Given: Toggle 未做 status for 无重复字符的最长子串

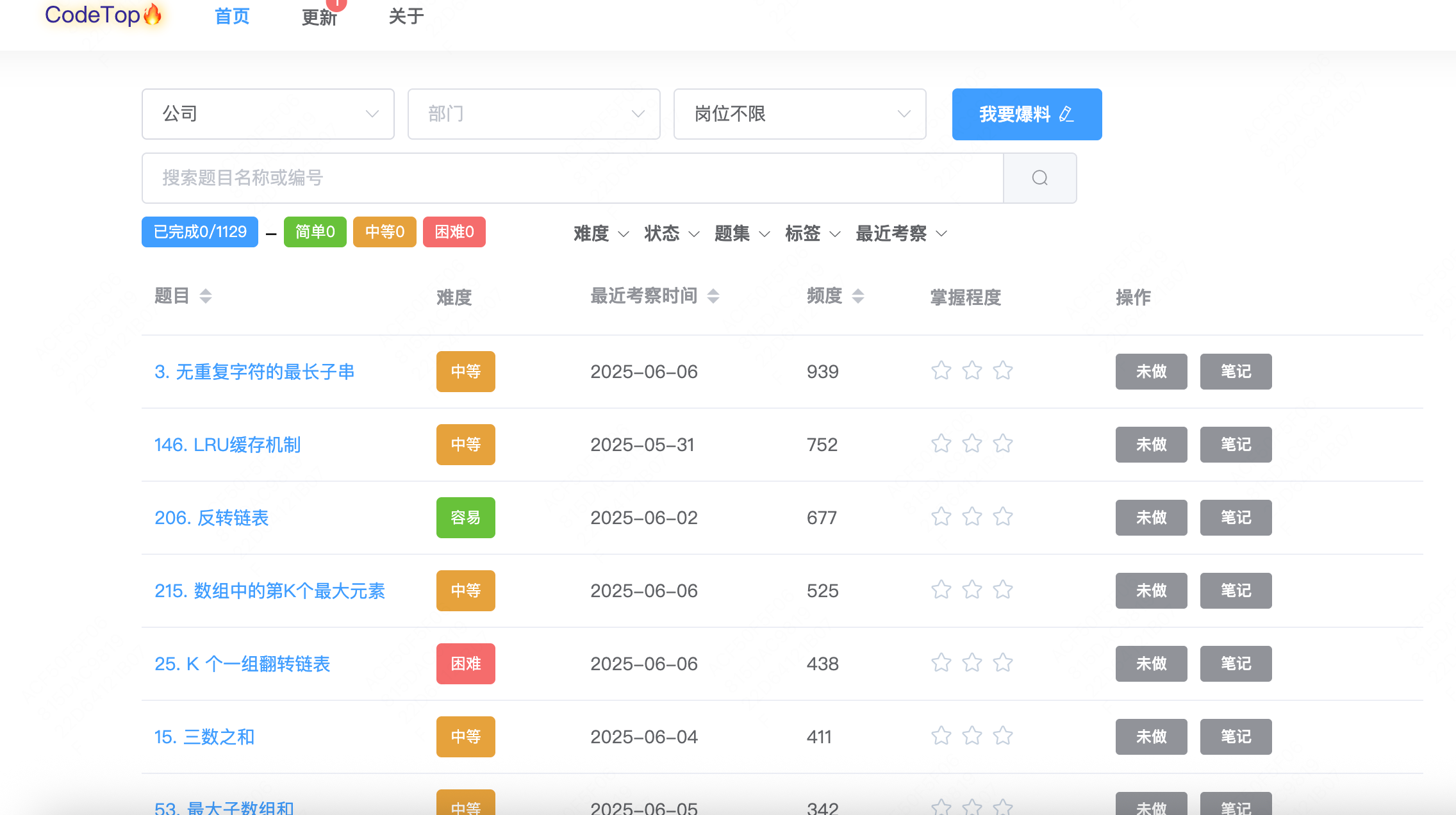Looking at the screenshot, I should (x=1151, y=372).
